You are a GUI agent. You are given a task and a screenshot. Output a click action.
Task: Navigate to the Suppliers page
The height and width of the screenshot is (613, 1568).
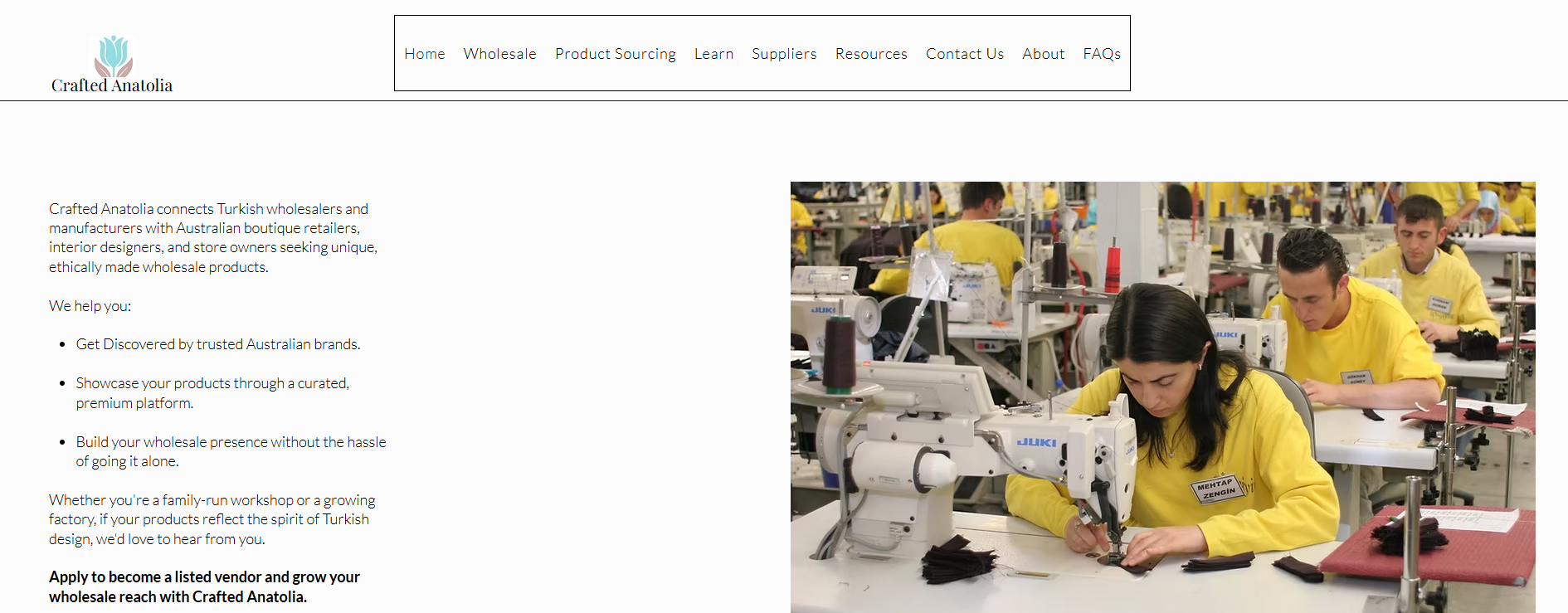click(783, 54)
